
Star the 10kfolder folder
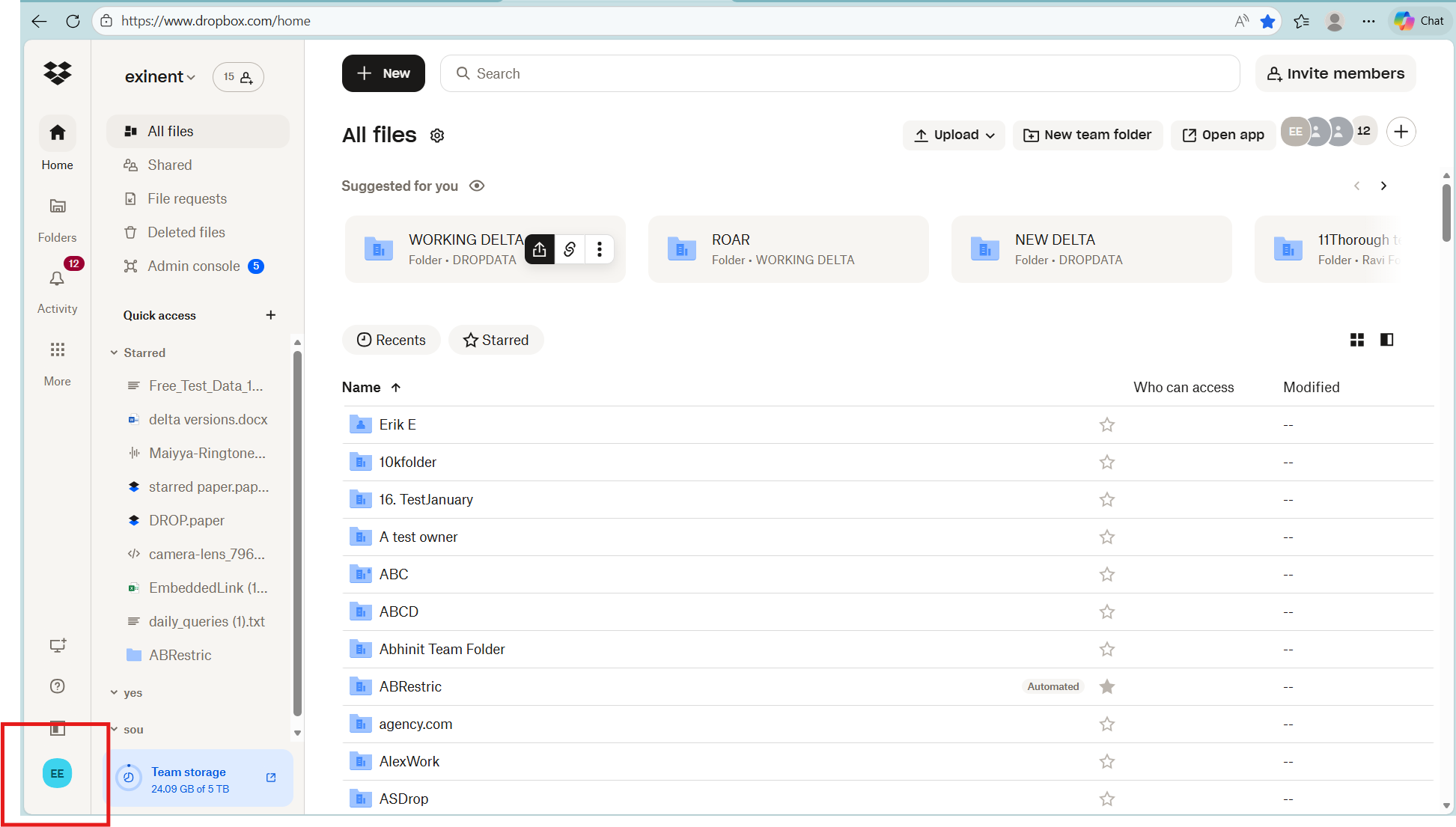coord(1106,463)
